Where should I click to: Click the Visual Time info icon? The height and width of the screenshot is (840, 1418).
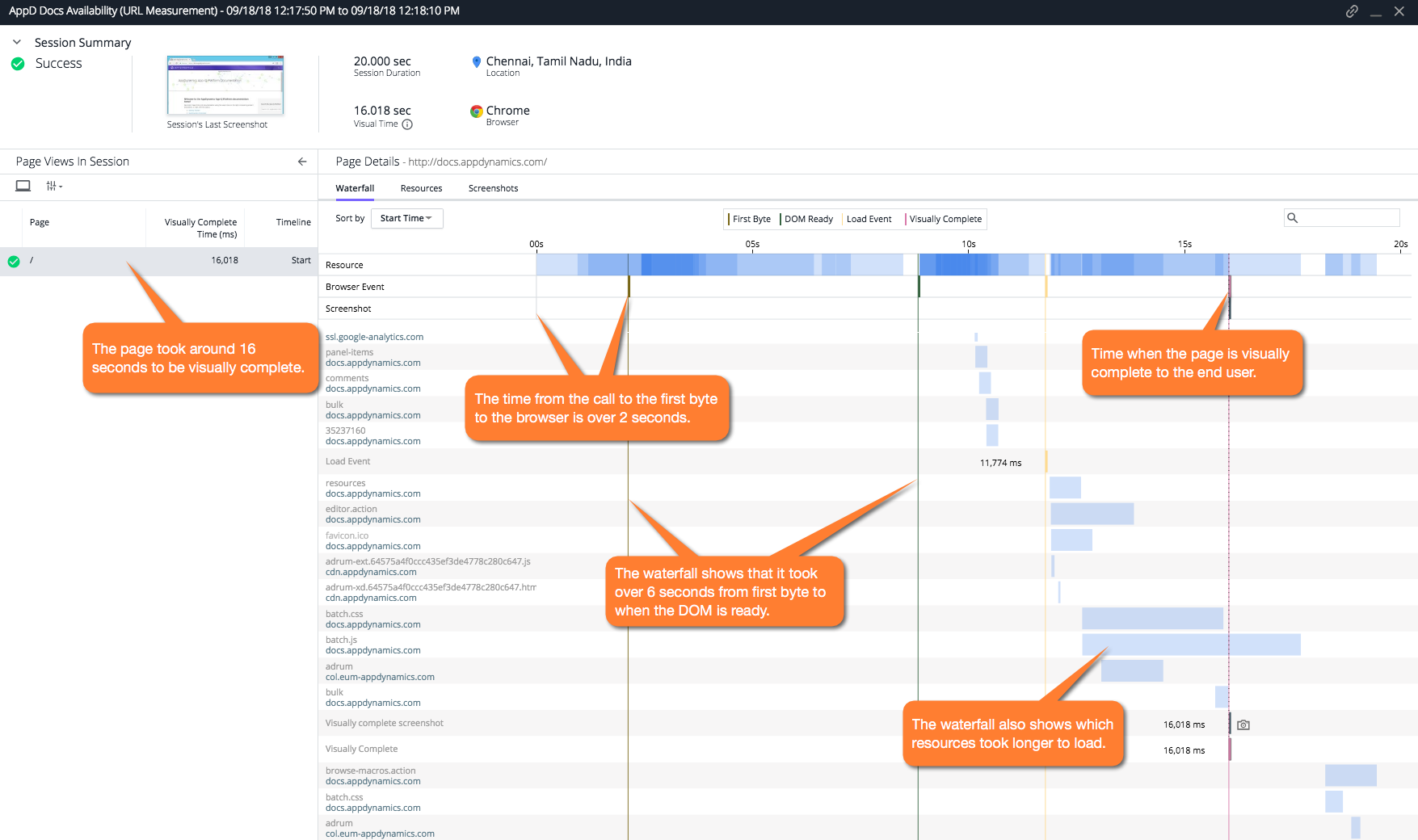point(407,124)
